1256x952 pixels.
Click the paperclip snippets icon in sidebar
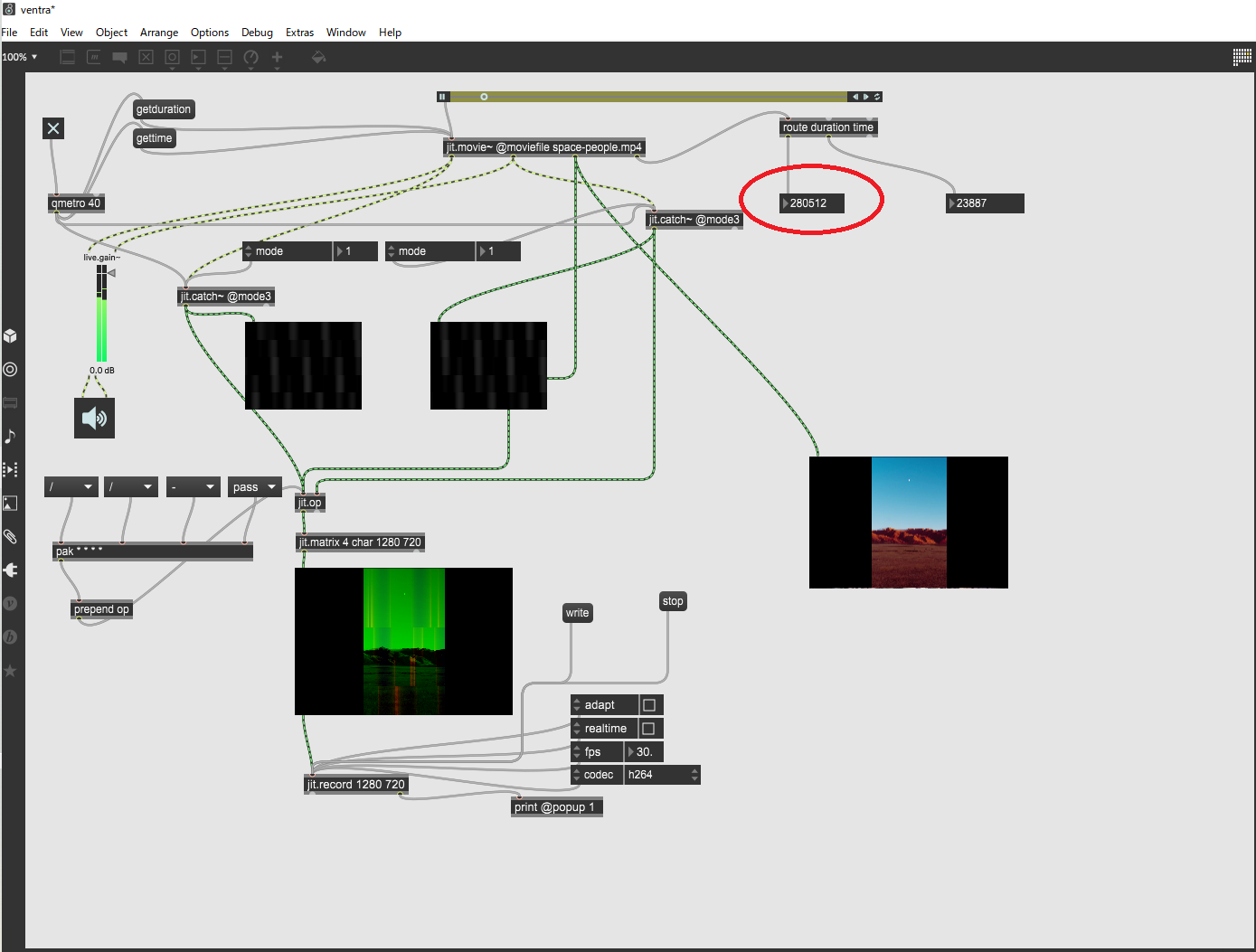[10, 536]
